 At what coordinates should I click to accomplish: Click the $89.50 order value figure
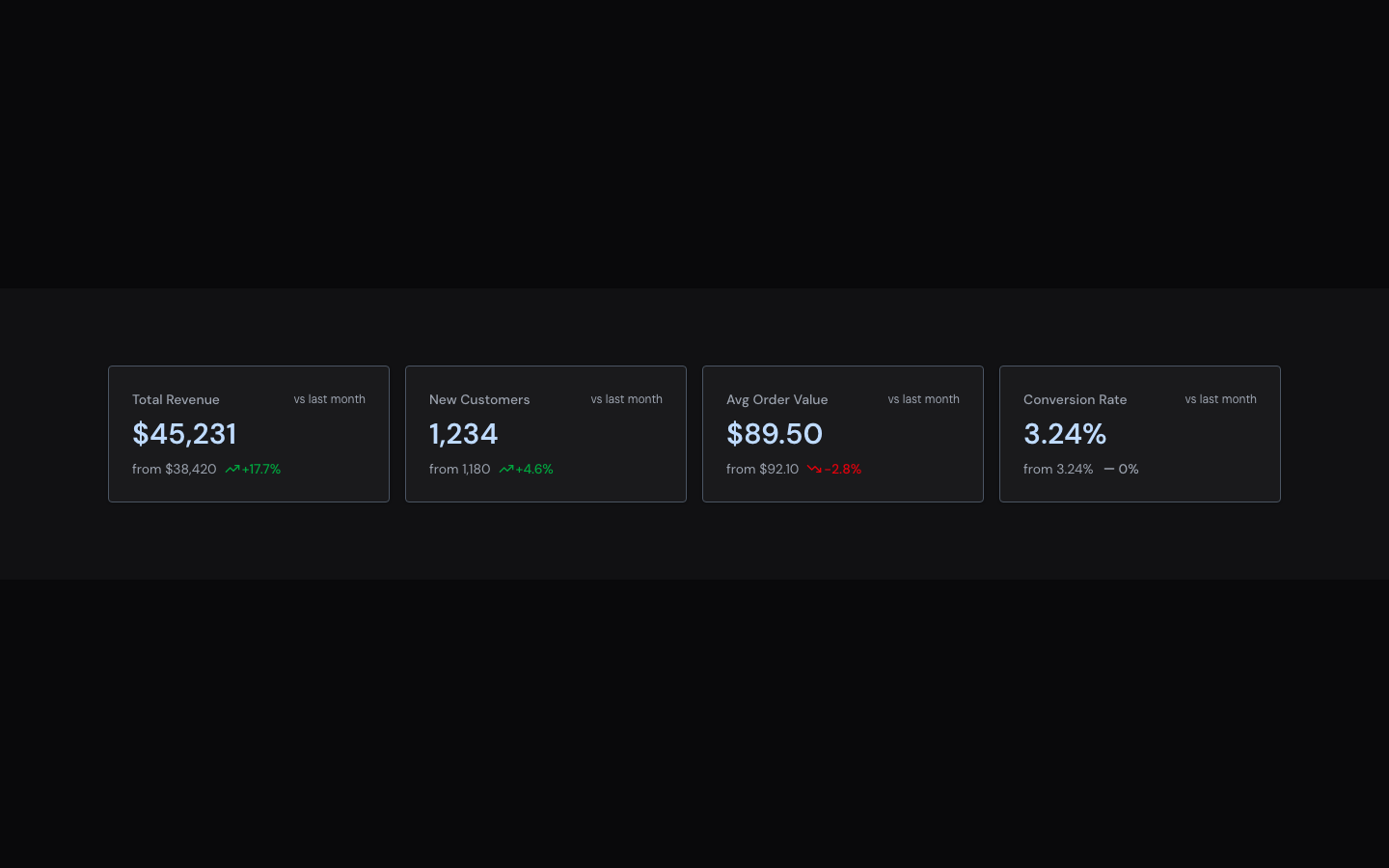pyautogui.click(x=775, y=434)
